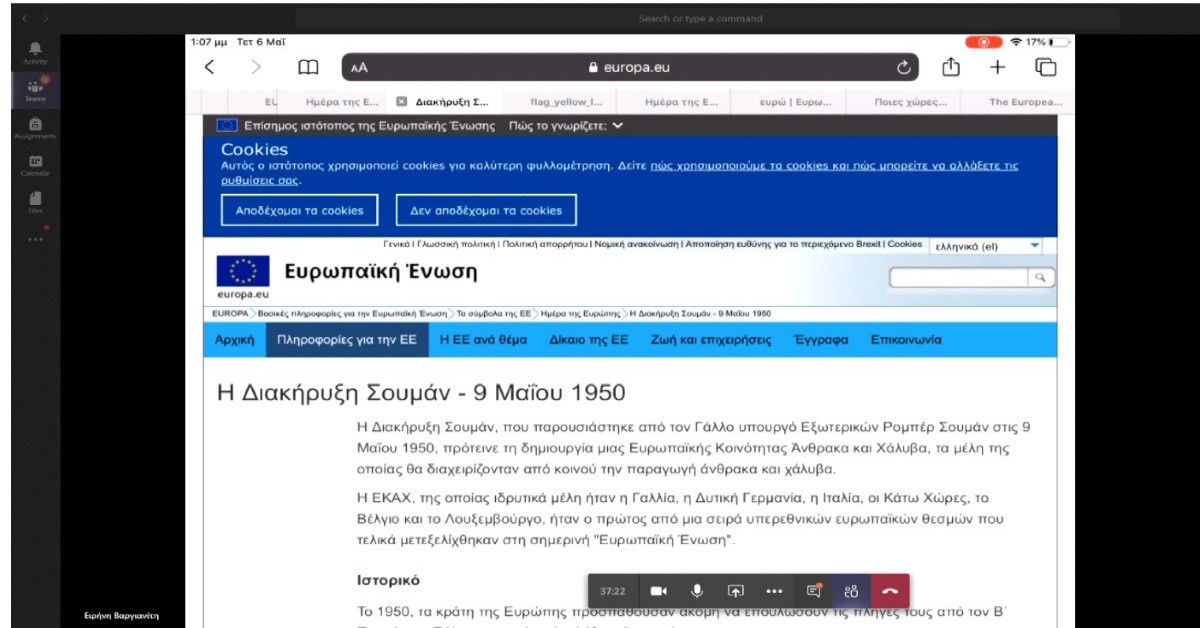Click Δεν αποδέχομαι τα cookies button
Image resolution: width=1200 pixels, height=628 pixels.
487,210
